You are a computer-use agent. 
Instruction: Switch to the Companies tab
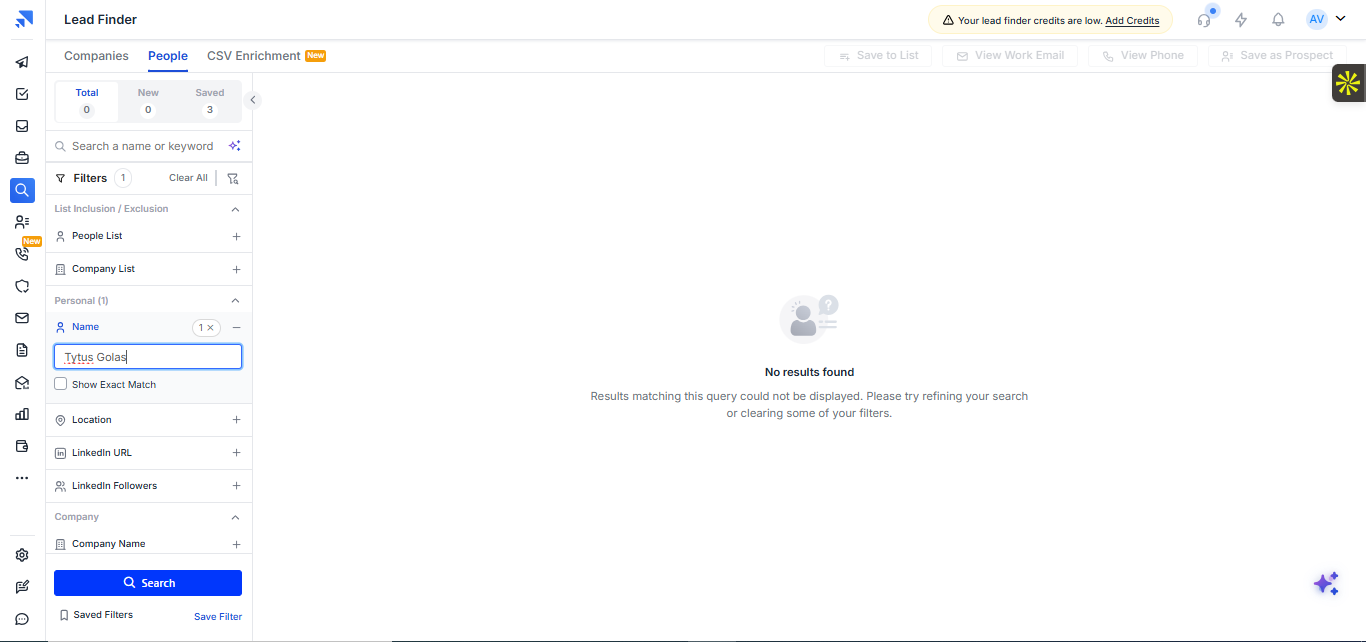click(96, 56)
